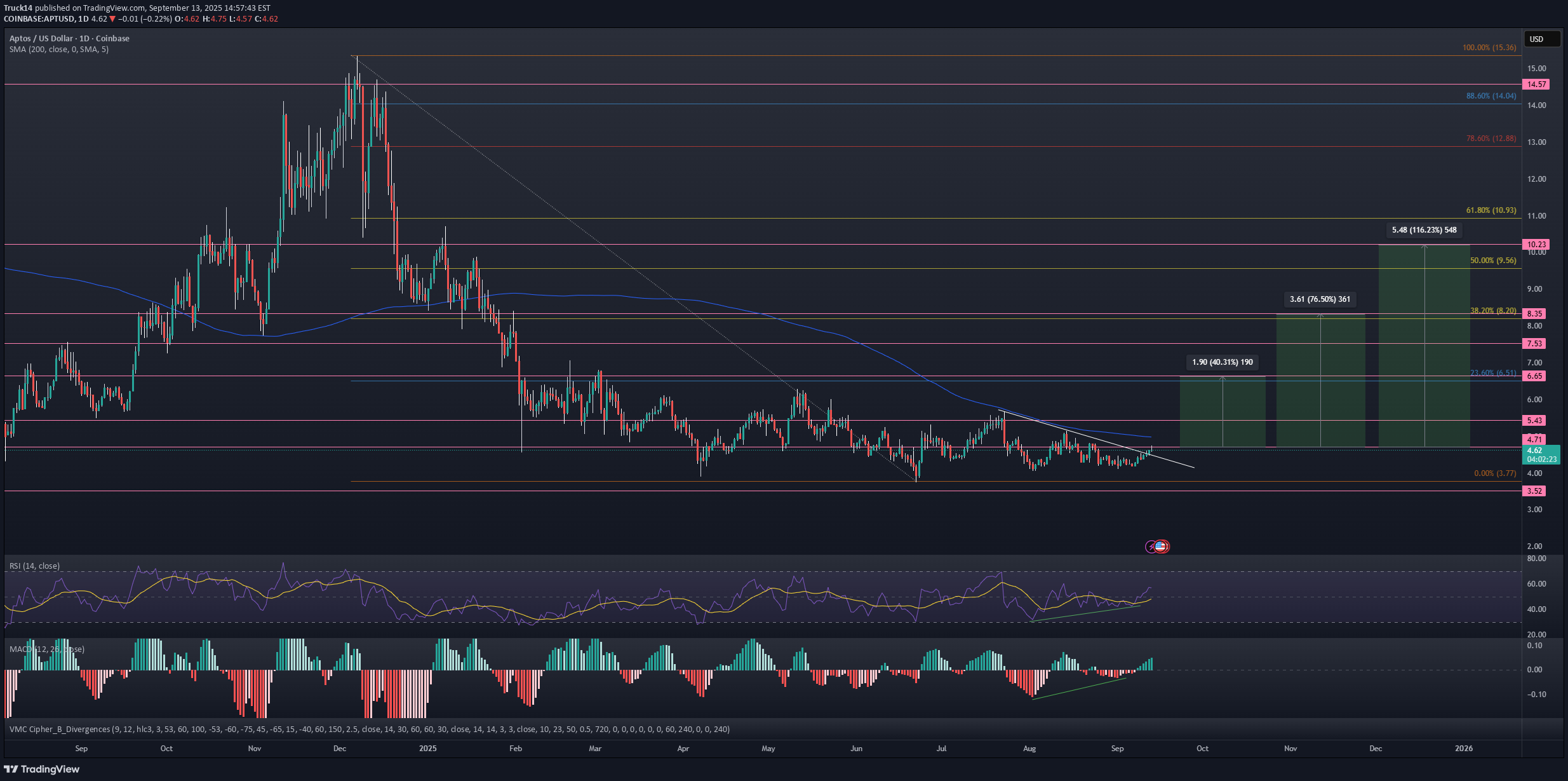Screen dimensions: 1568x781
Task: Select the 5.43 price level label
Action: tap(1534, 421)
